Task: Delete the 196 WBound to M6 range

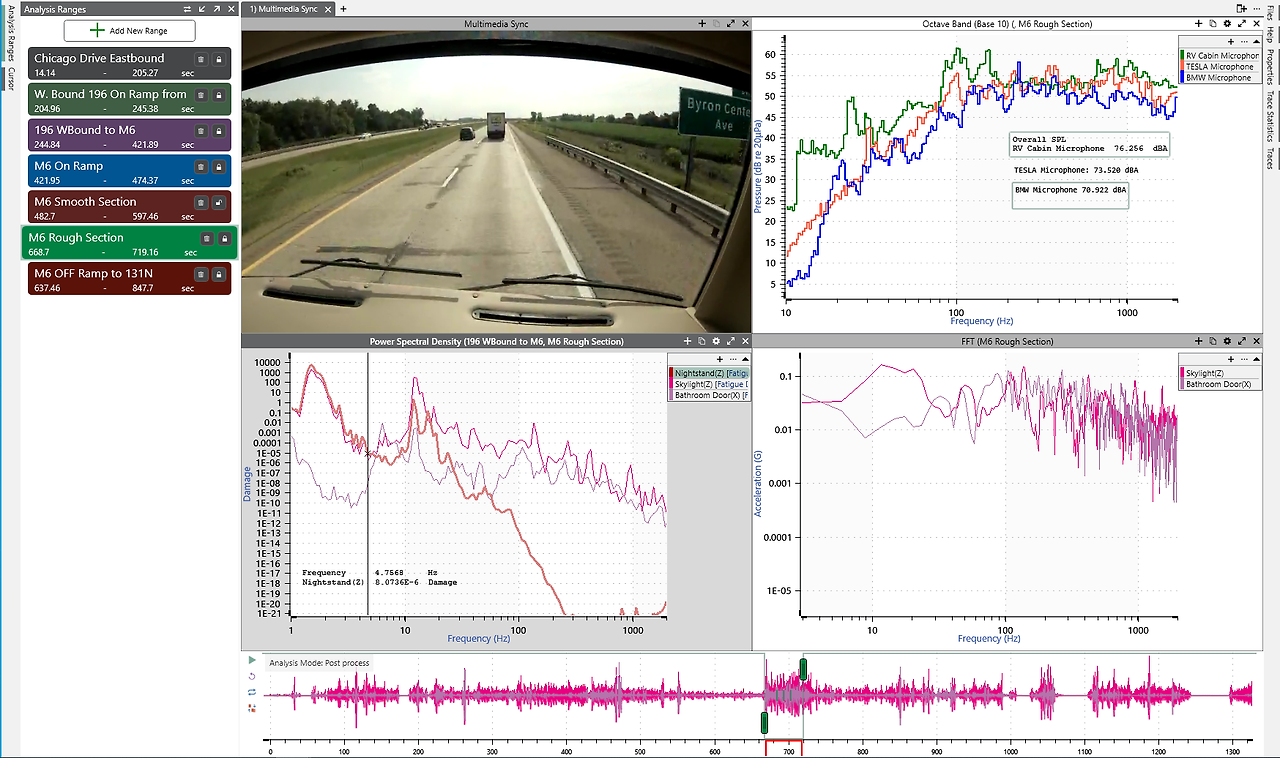Action: pyautogui.click(x=201, y=131)
